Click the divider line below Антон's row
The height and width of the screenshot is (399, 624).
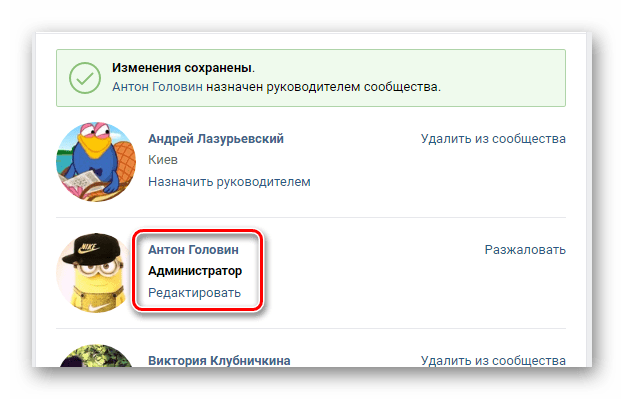click(311, 329)
